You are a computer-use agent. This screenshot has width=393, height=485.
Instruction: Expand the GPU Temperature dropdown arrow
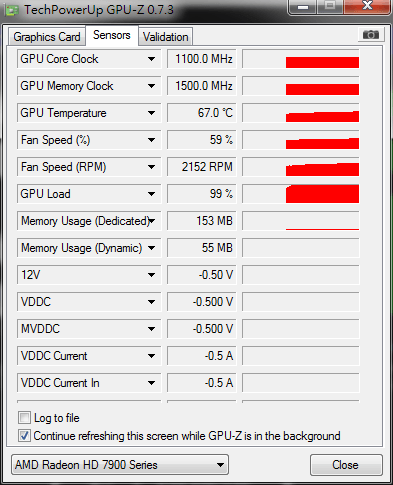151,113
